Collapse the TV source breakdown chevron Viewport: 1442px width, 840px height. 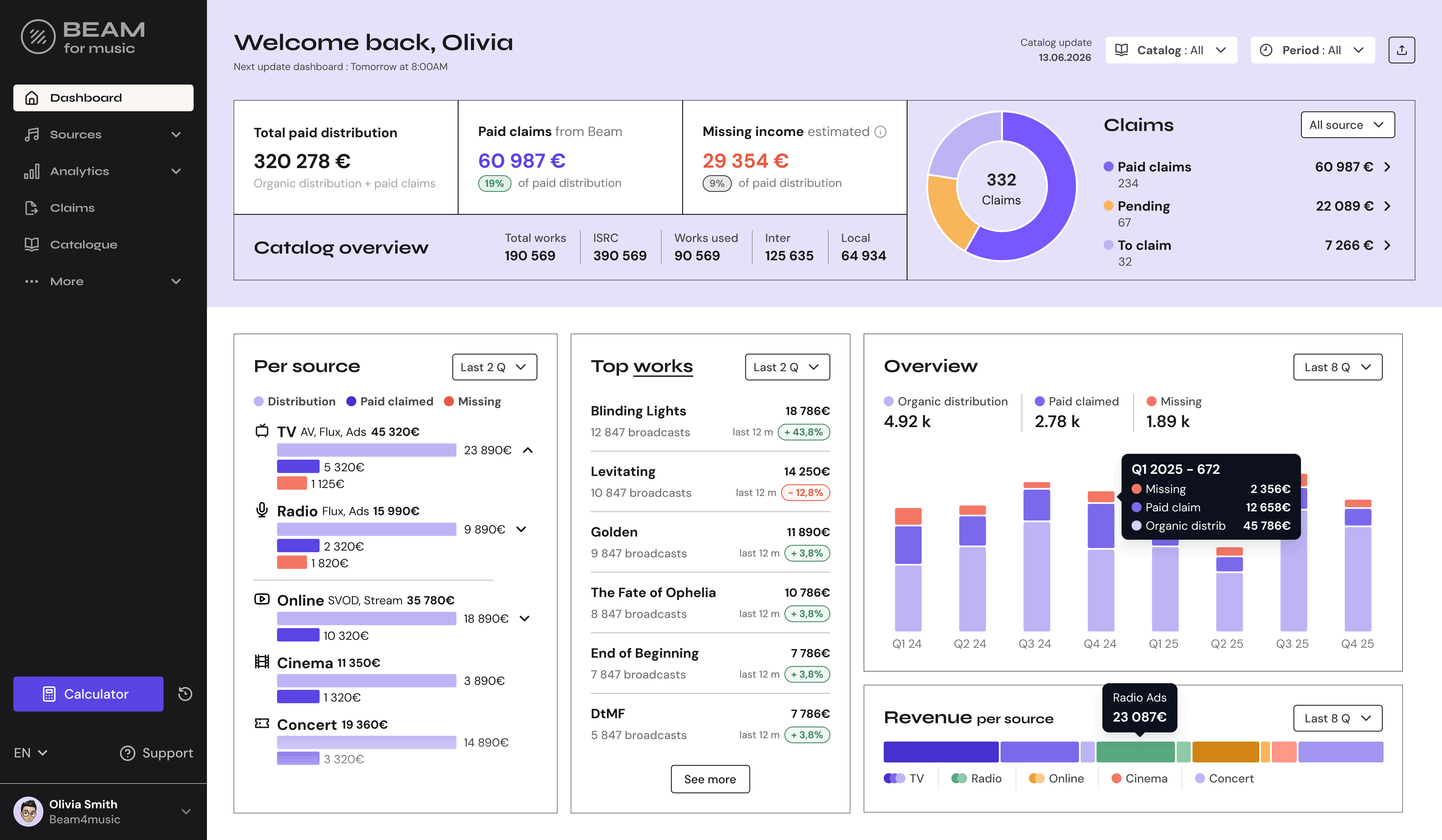[x=528, y=450]
